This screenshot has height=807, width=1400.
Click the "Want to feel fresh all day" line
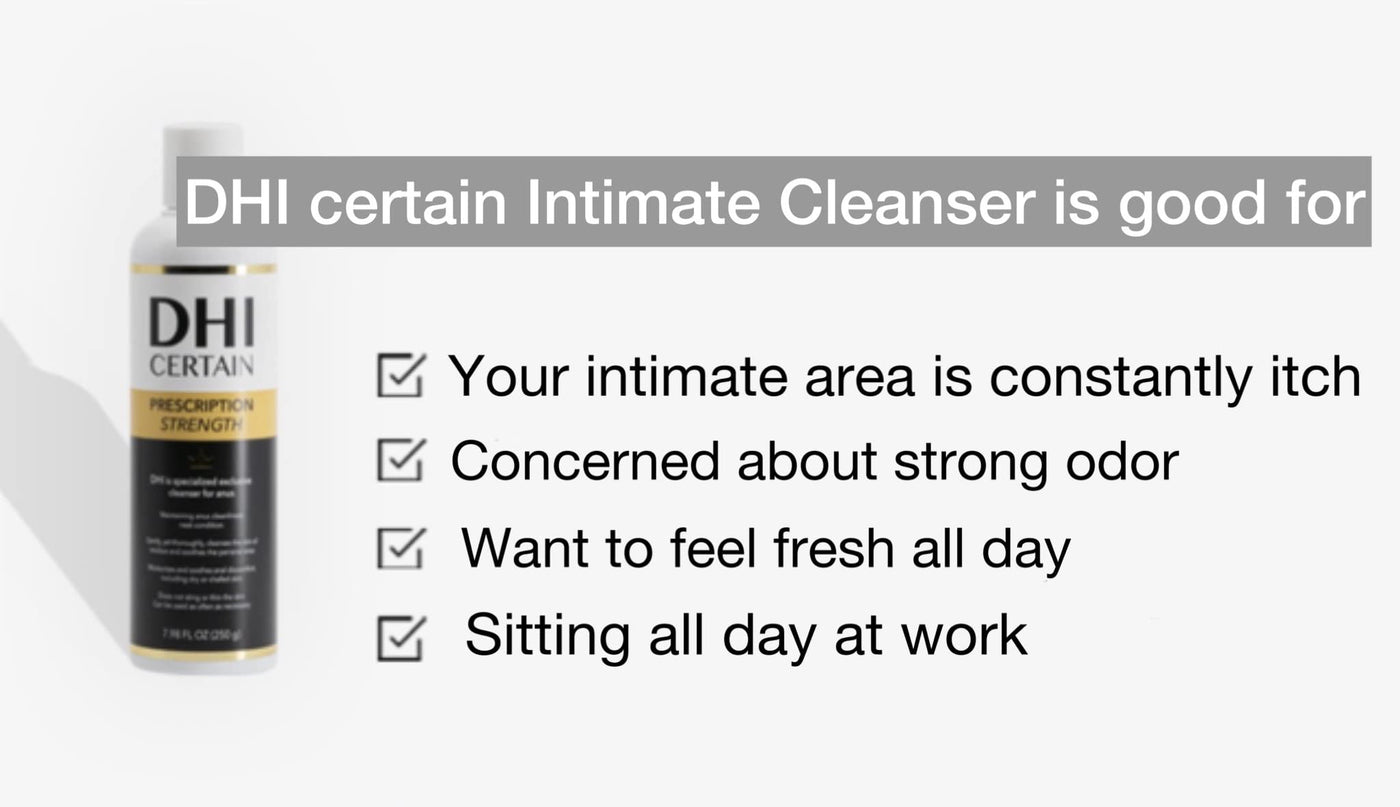[x=765, y=548]
